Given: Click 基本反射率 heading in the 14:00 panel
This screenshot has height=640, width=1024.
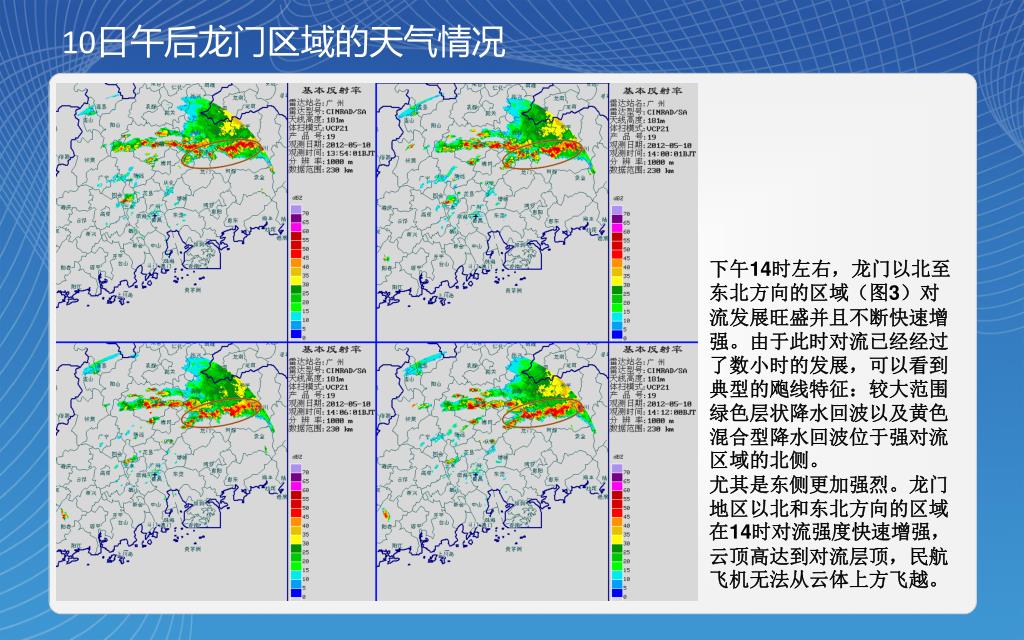Looking at the screenshot, I should pos(652,90).
